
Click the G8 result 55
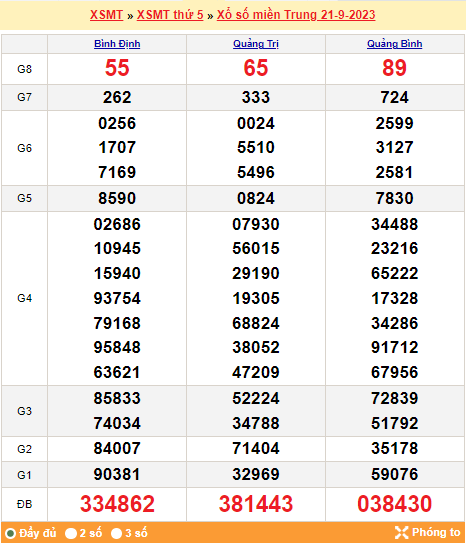(x=117, y=68)
